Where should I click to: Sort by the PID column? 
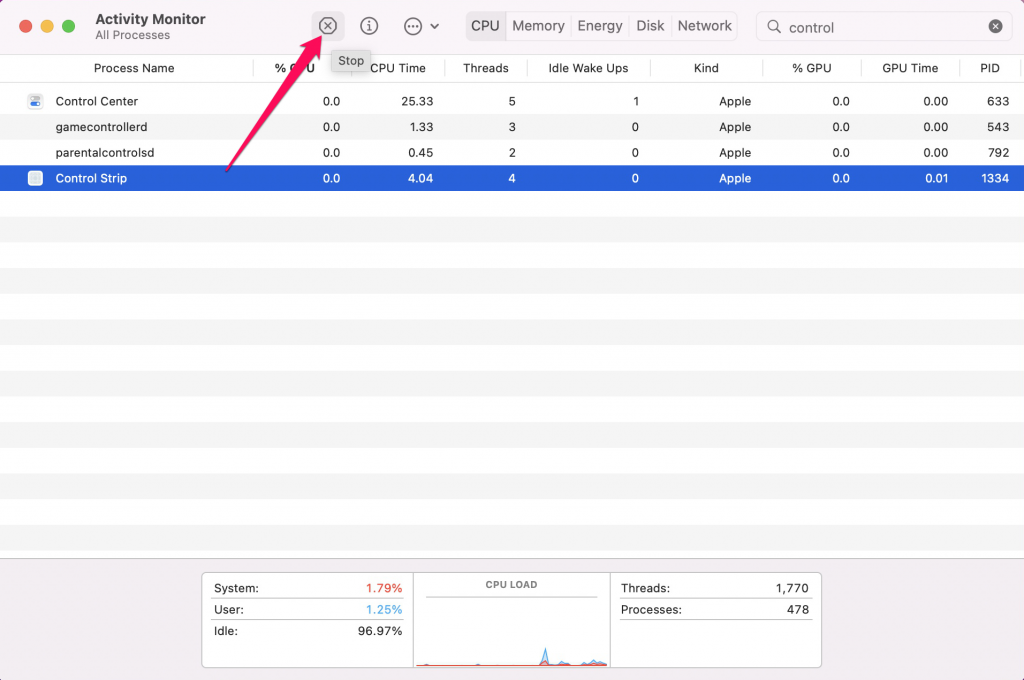(x=989, y=68)
